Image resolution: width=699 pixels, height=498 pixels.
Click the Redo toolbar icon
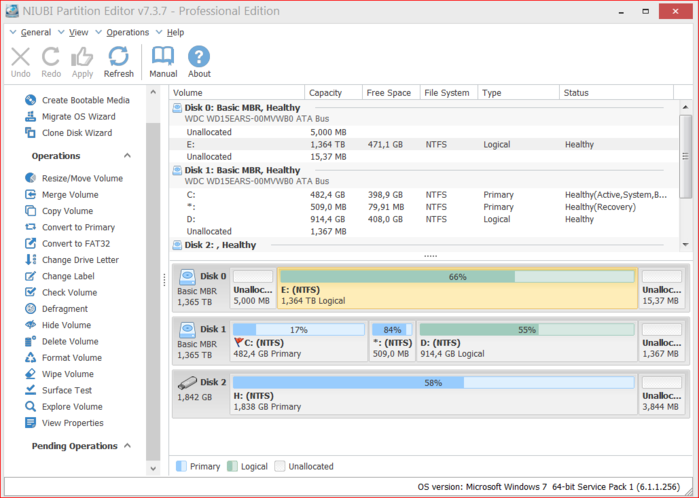[51, 57]
